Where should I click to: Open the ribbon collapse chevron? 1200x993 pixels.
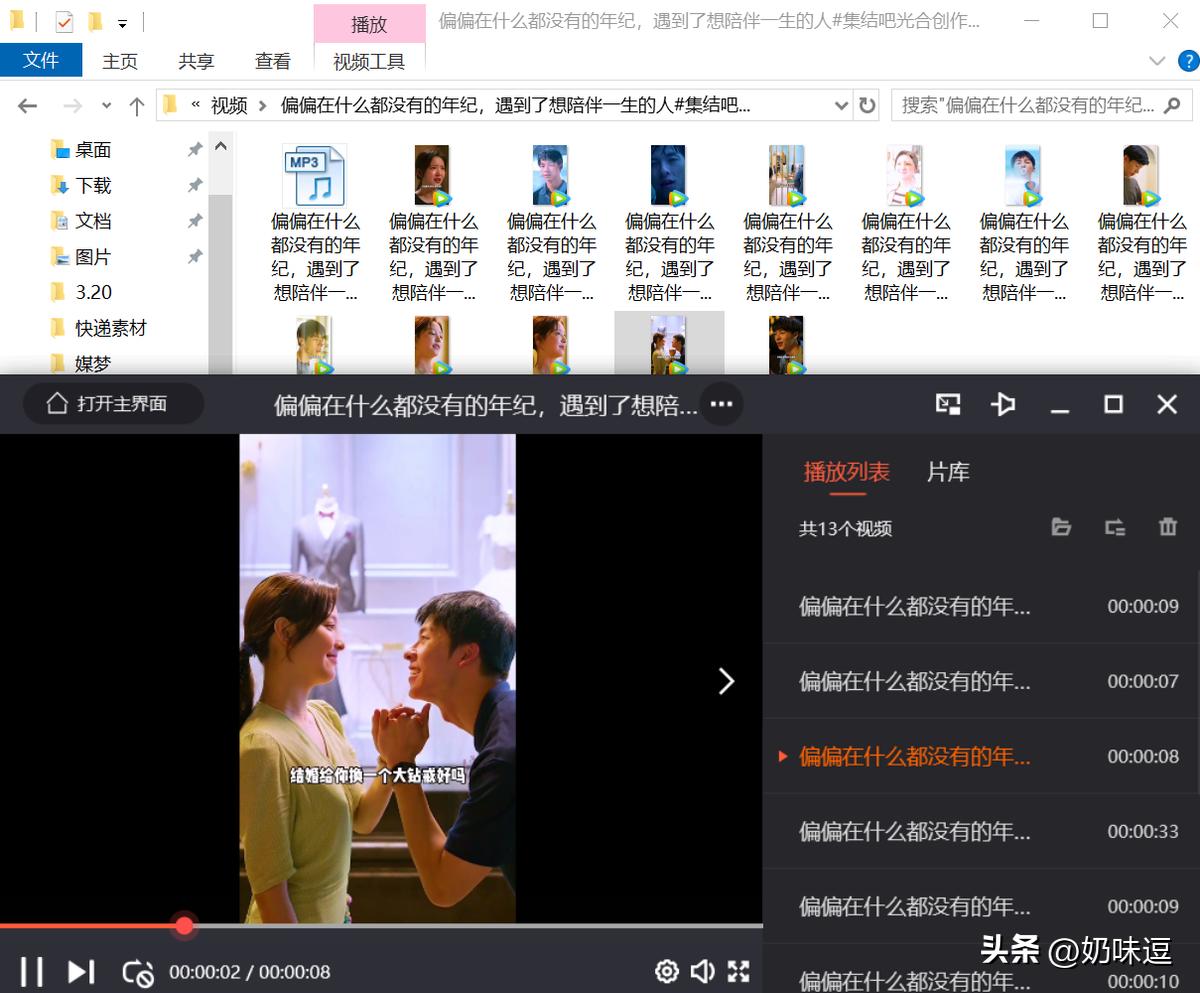(1155, 60)
